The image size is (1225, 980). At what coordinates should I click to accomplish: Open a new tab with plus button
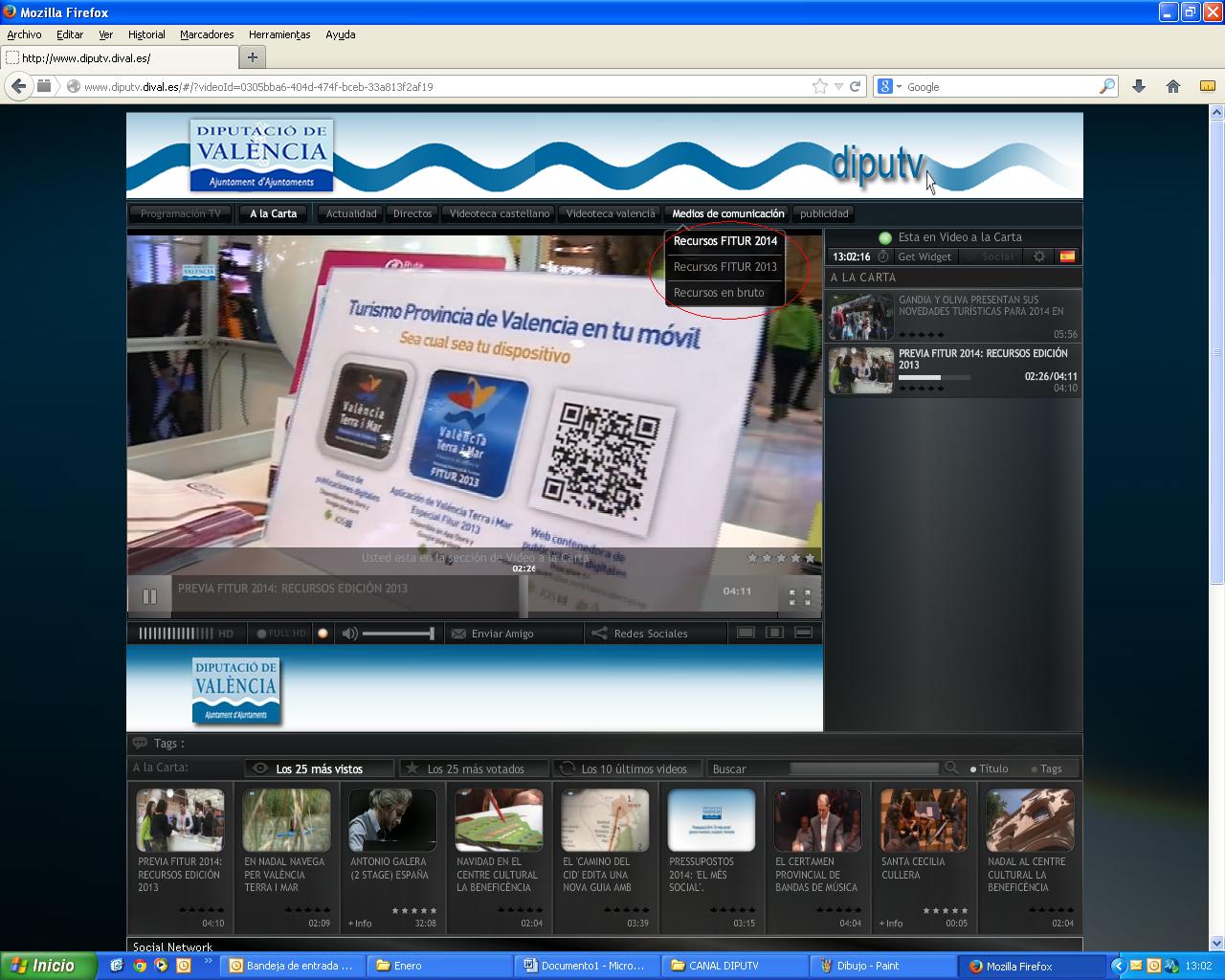pos(253,57)
